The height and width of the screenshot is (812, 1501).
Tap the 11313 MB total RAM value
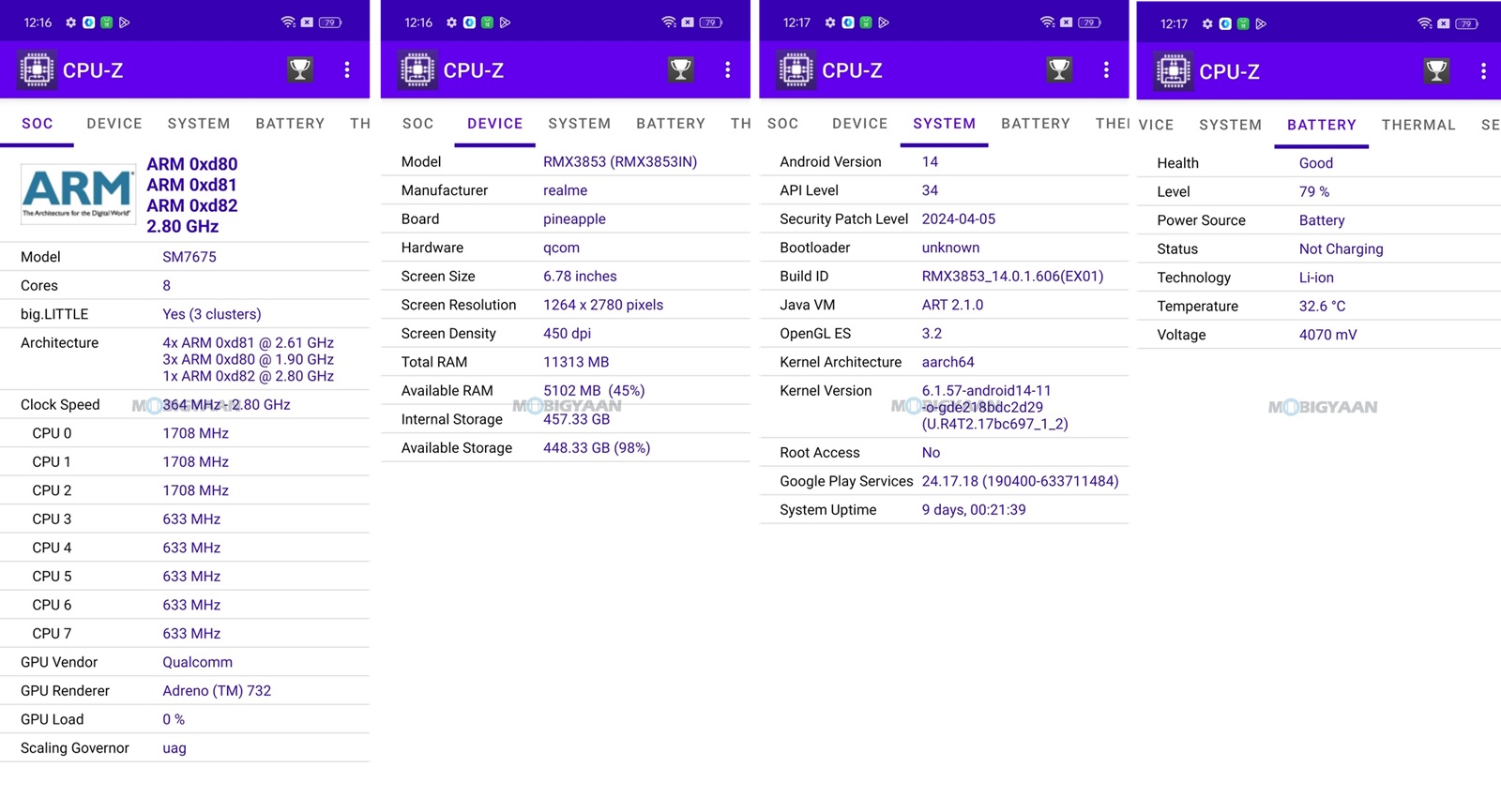click(x=576, y=362)
